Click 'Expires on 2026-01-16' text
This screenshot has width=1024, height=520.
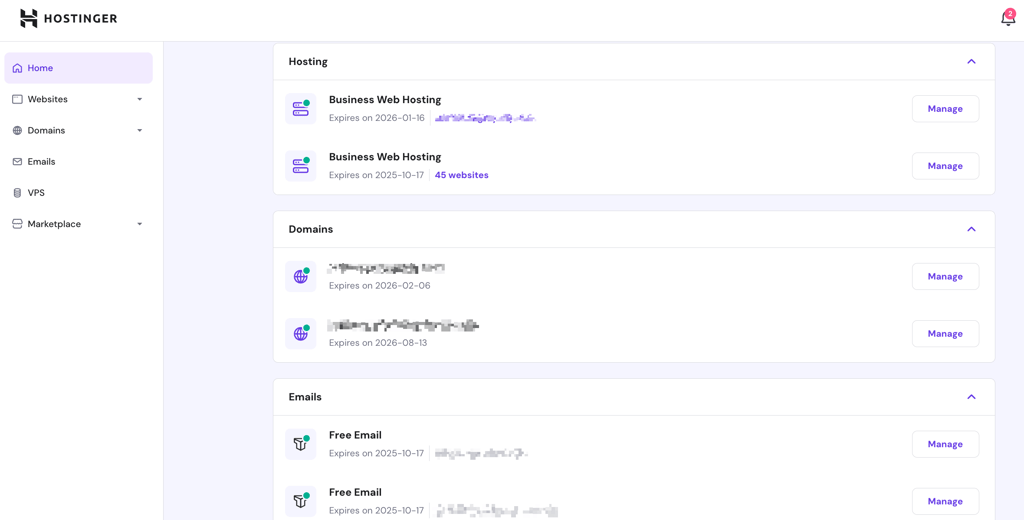point(377,118)
